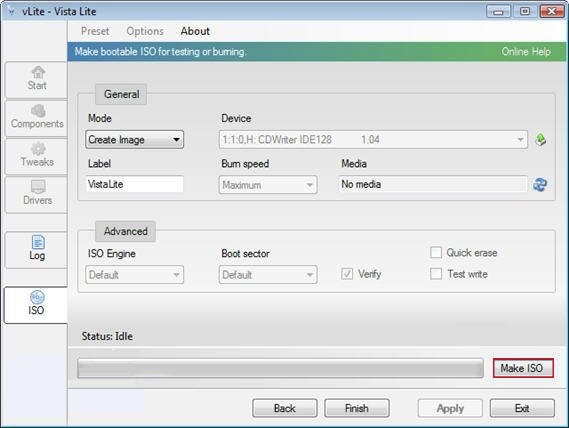Refresh media with the blue arrows icon
569x428 pixels.
[x=540, y=184]
